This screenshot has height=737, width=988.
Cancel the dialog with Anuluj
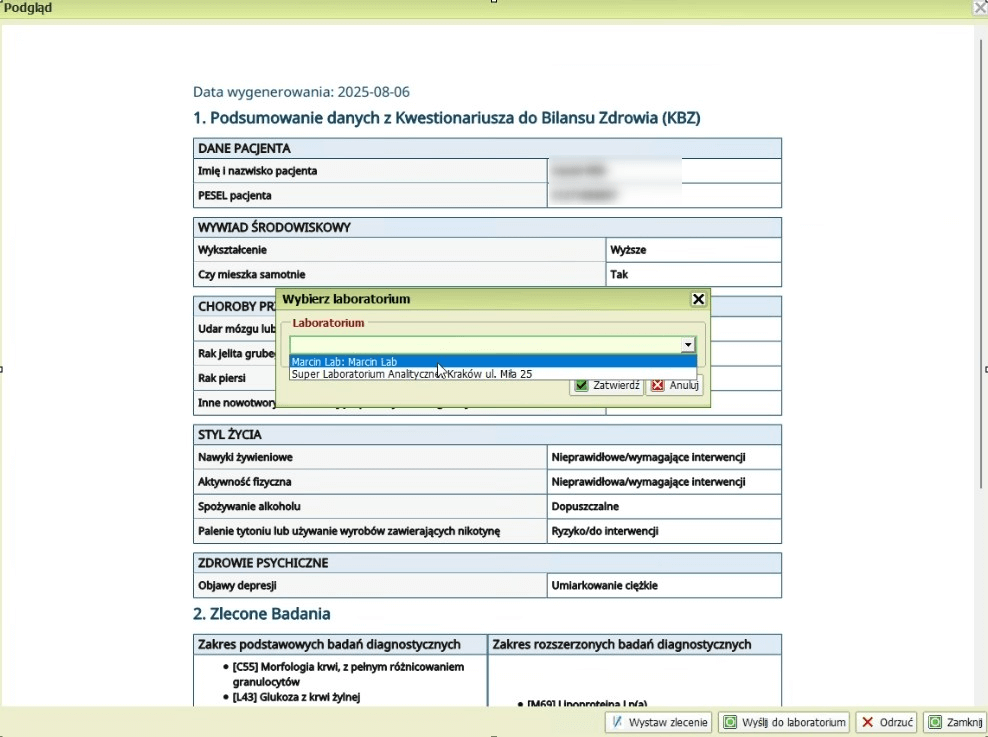pyautogui.click(x=675, y=385)
